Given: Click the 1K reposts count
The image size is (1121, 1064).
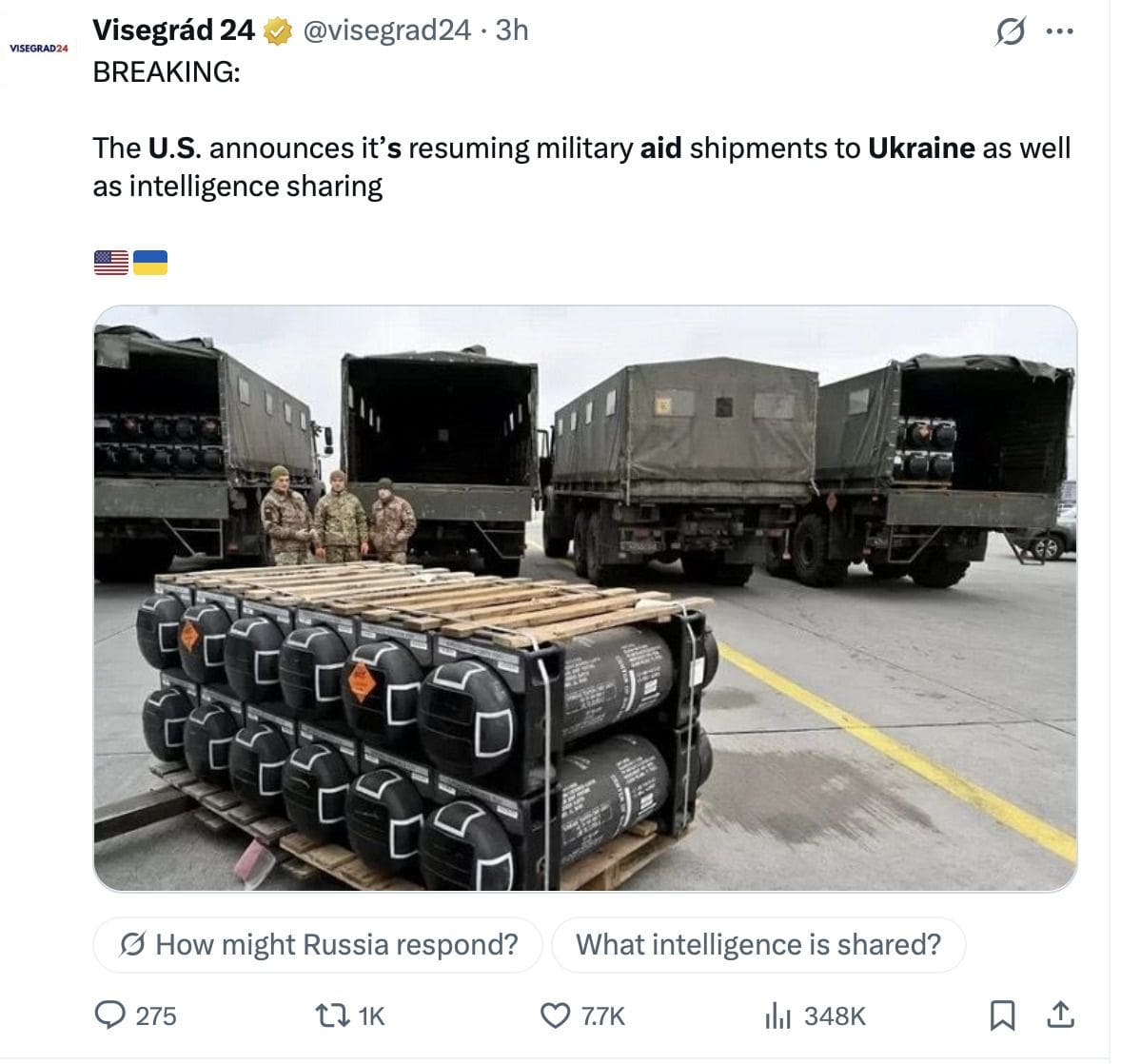Looking at the screenshot, I should (x=371, y=1016).
